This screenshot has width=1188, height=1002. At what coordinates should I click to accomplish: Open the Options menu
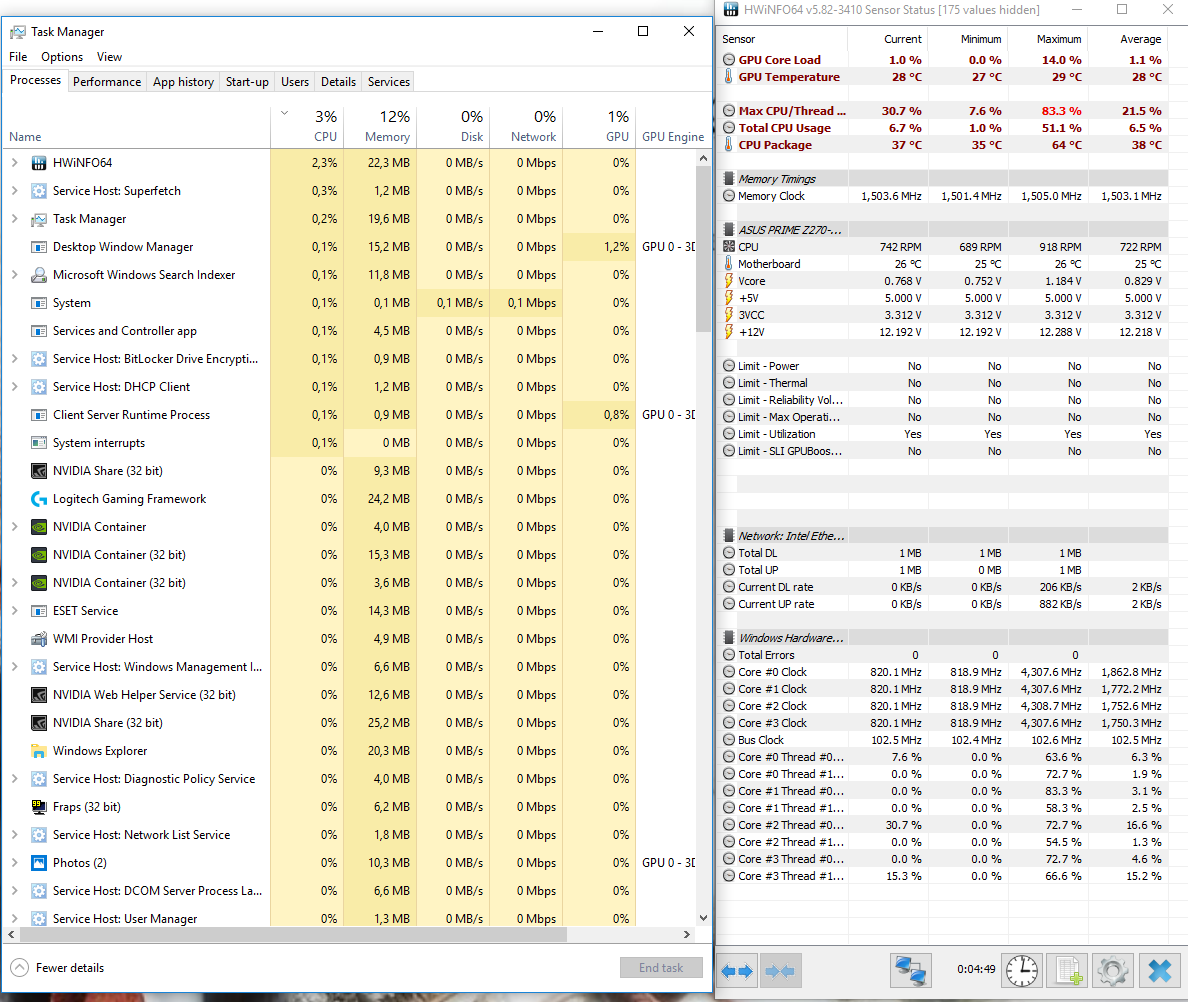(x=62, y=57)
